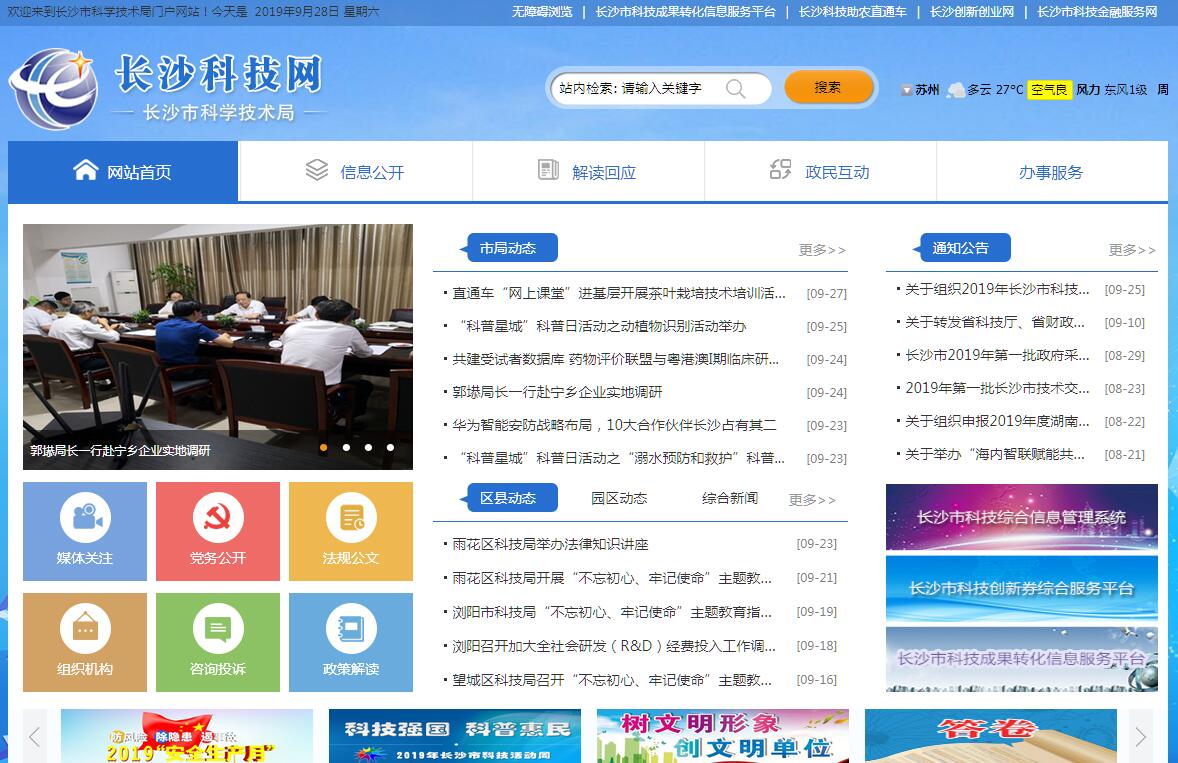Open the 法规公文 document icon tile
The height and width of the screenshot is (763, 1178).
click(351, 531)
